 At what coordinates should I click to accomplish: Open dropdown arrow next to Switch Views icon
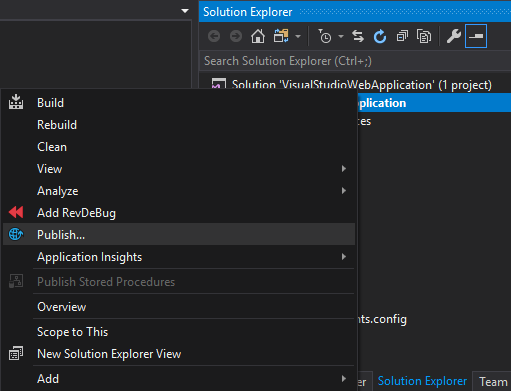[x=298, y=36]
